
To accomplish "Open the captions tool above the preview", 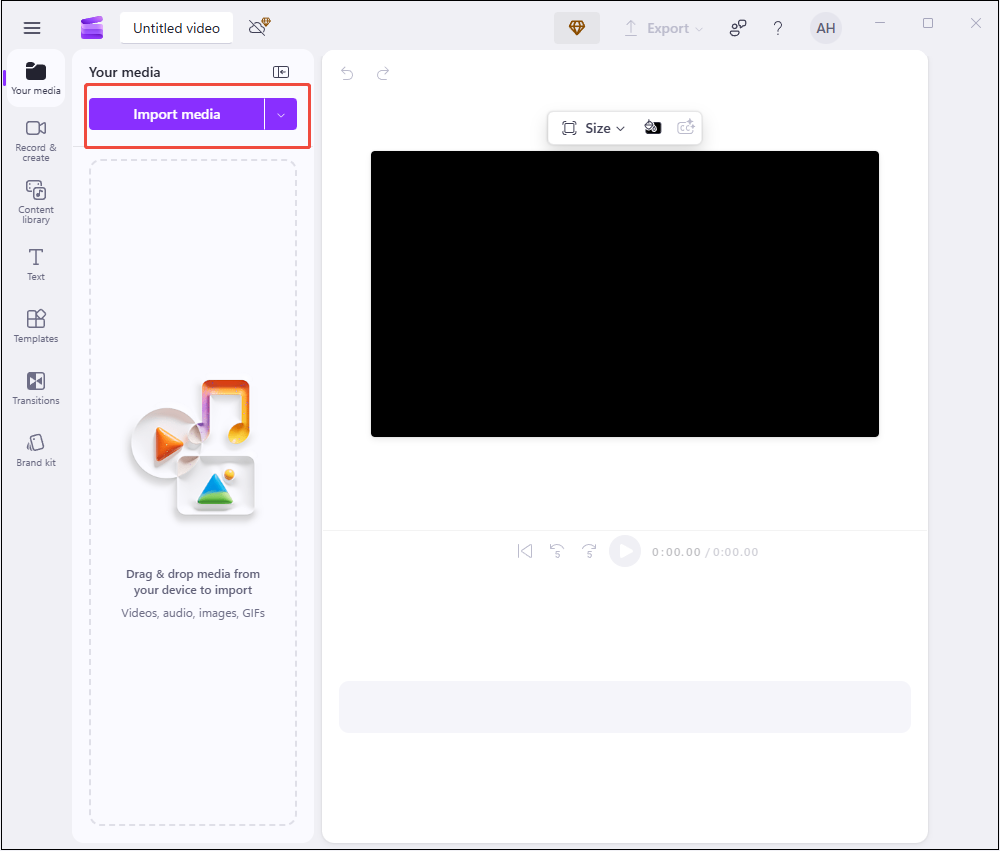I will pyautogui.click(x=686, y=127).
